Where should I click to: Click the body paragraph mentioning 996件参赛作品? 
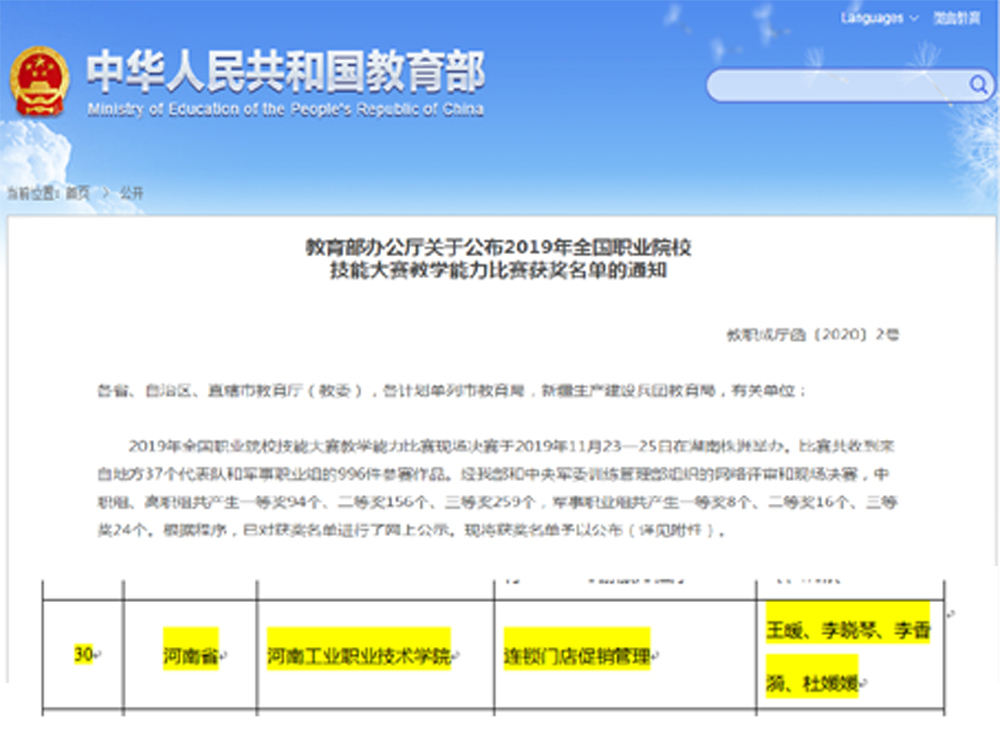tap(499, 488)
